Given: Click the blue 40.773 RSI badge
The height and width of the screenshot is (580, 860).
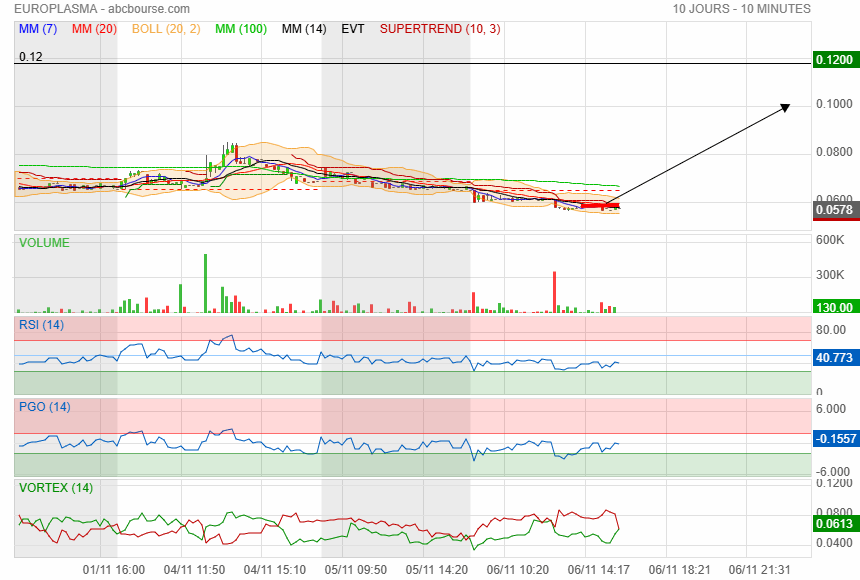Looking at the screenshot, I should point(834,358).
